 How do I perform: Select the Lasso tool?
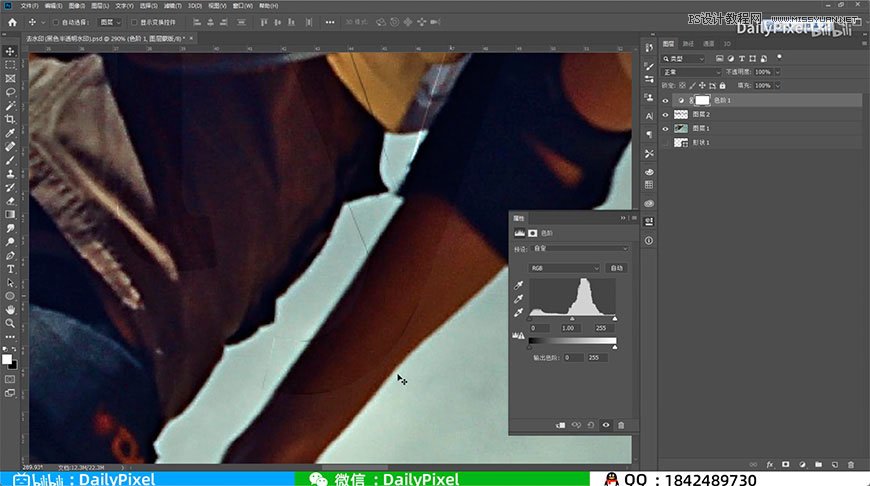[10, 92]
